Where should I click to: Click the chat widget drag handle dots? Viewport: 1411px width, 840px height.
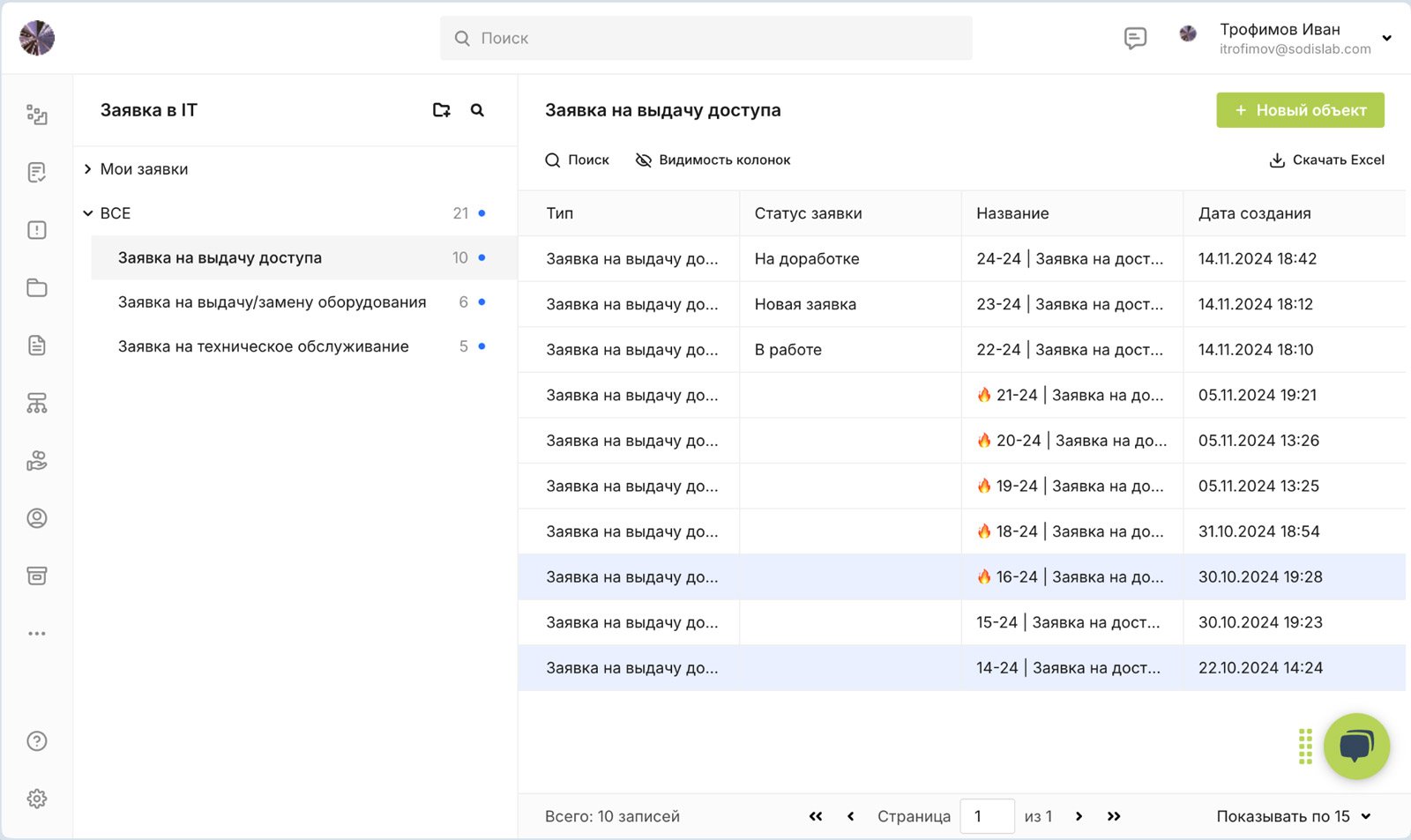(1305, 747)
